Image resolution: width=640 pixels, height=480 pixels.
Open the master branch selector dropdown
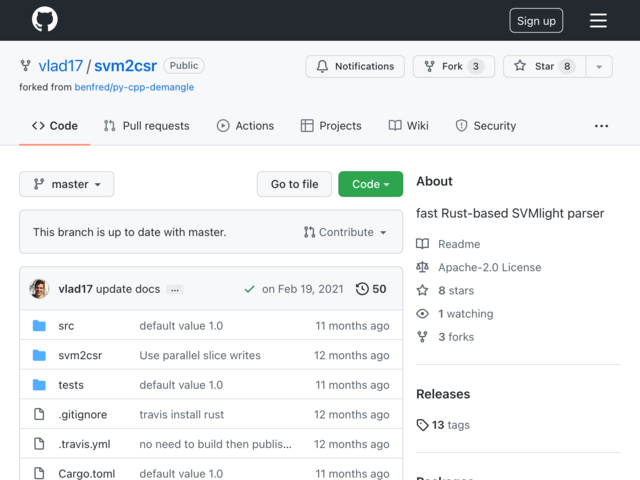point(67,184)
